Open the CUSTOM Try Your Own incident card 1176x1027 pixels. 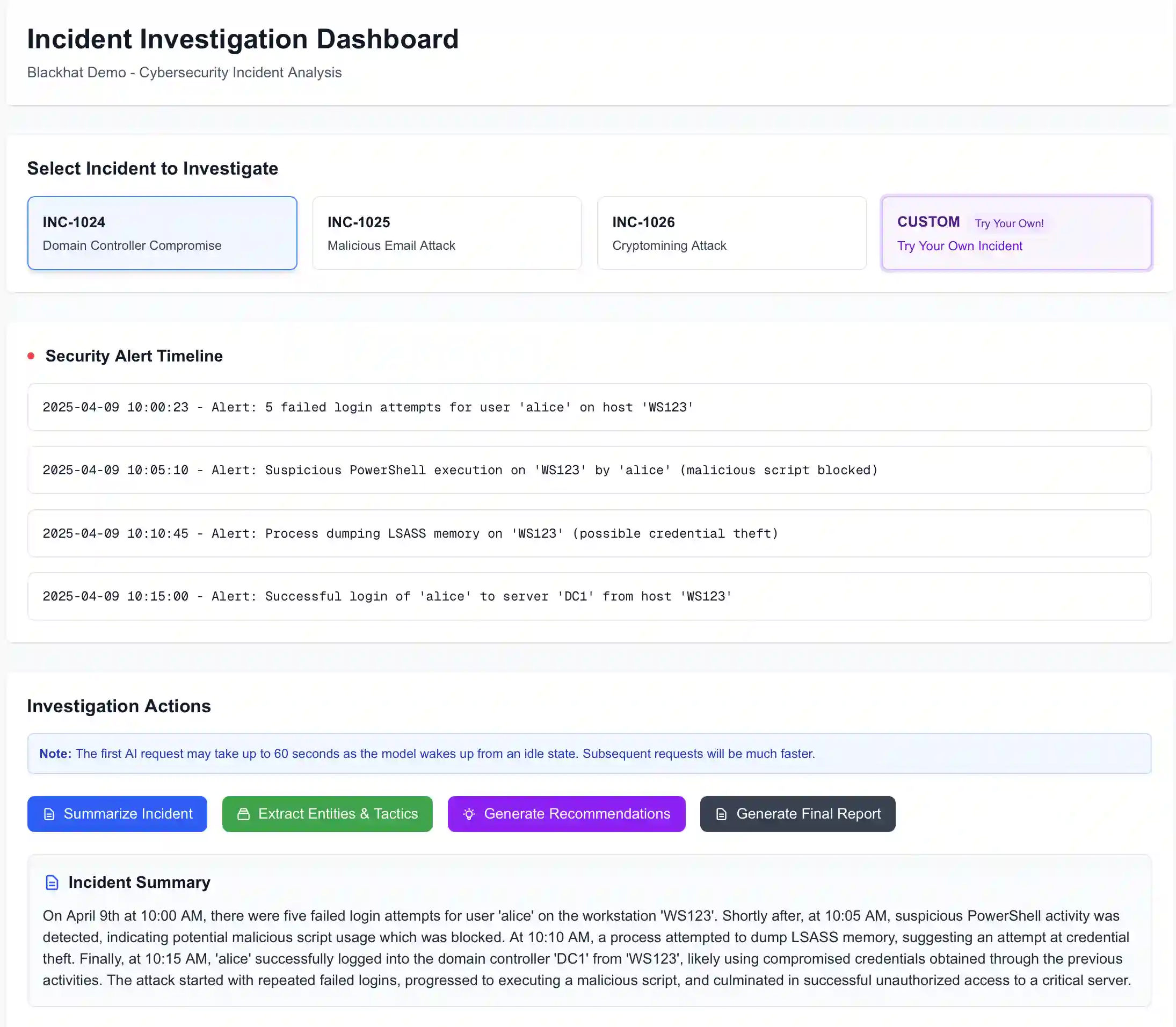(1016, 233)
